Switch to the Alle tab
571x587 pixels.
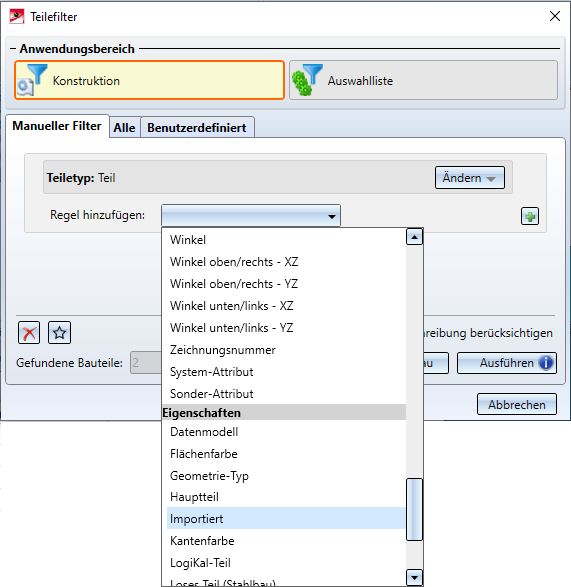(x=124, y=128)
